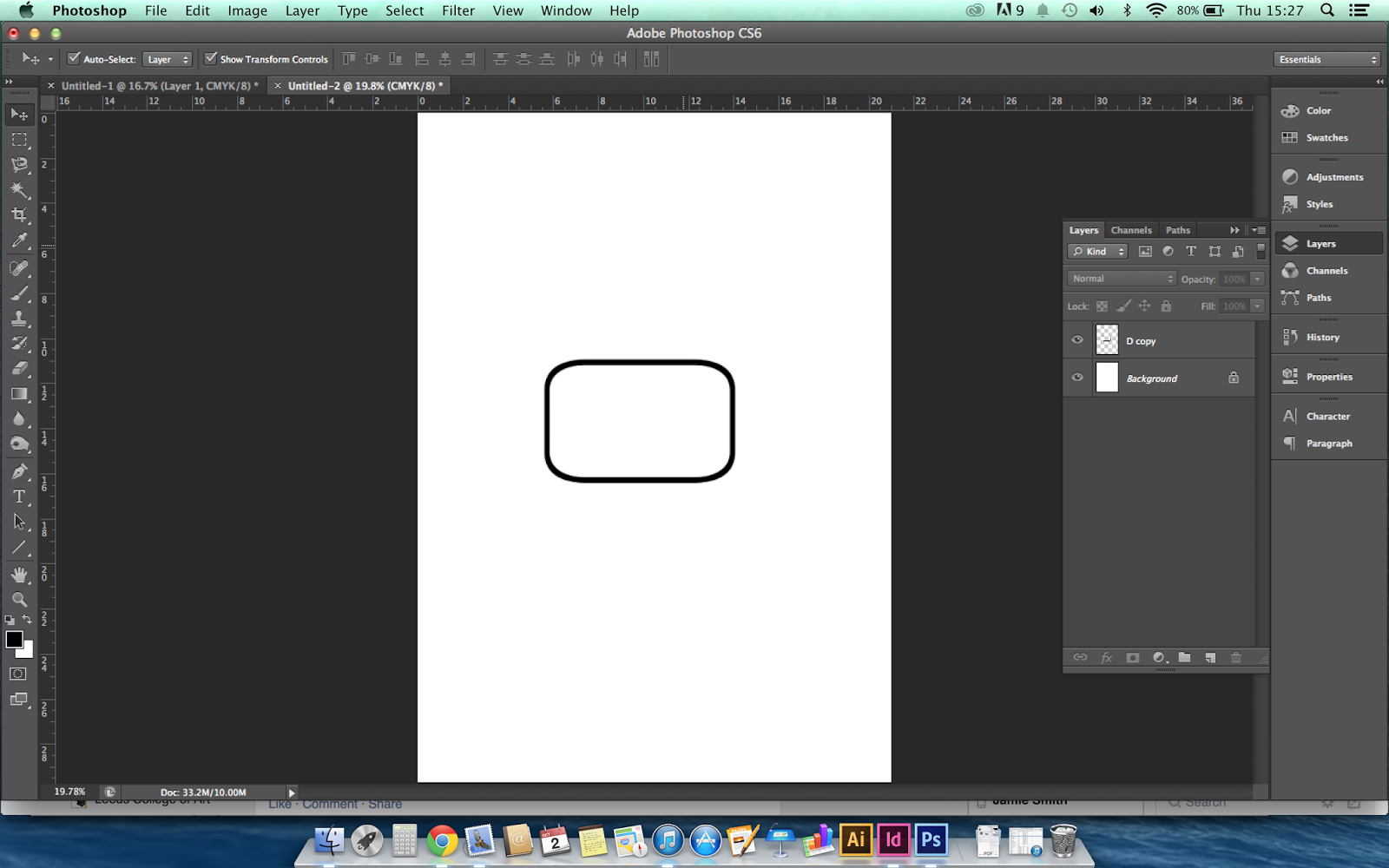Screen dimensions: 1389x868
Task: Open the Filter menu
Action: point(458,10)
